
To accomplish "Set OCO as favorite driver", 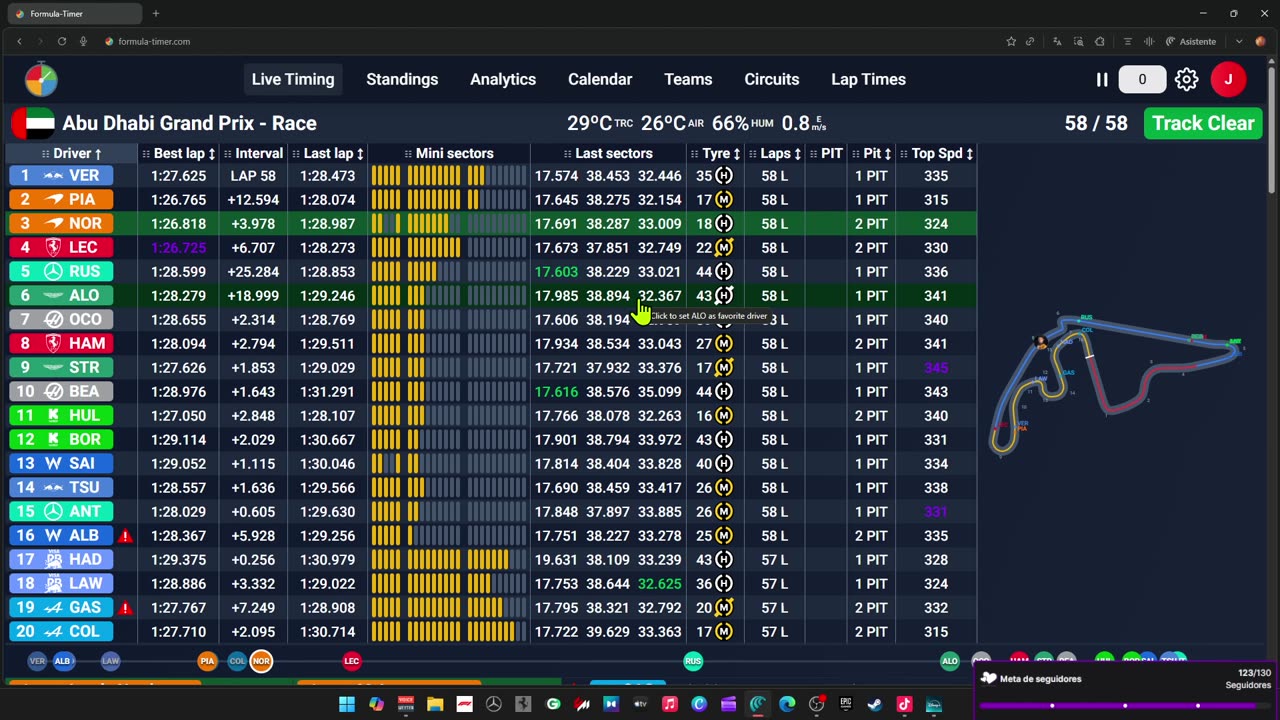I will tap(61, 320).
